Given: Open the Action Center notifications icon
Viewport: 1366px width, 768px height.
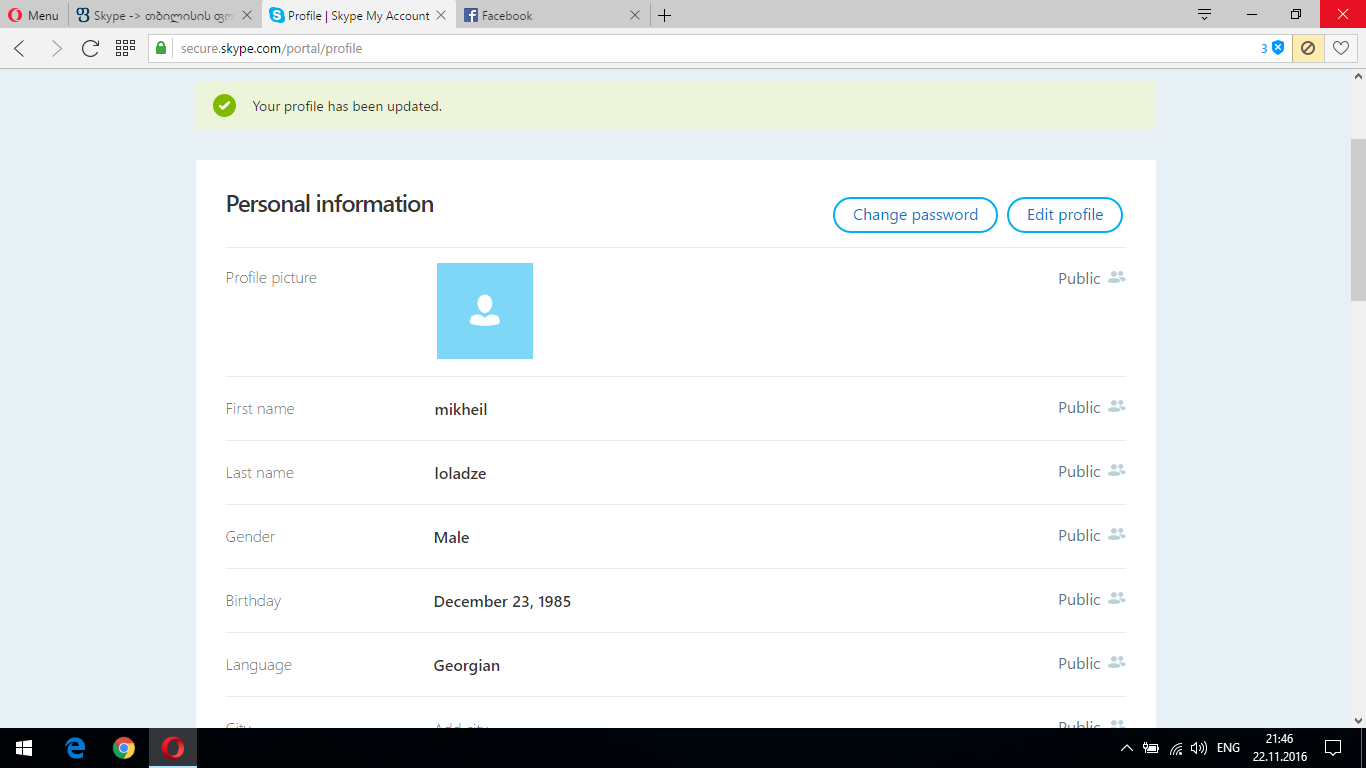Looking at the screenshot, I should [1333, 748].
